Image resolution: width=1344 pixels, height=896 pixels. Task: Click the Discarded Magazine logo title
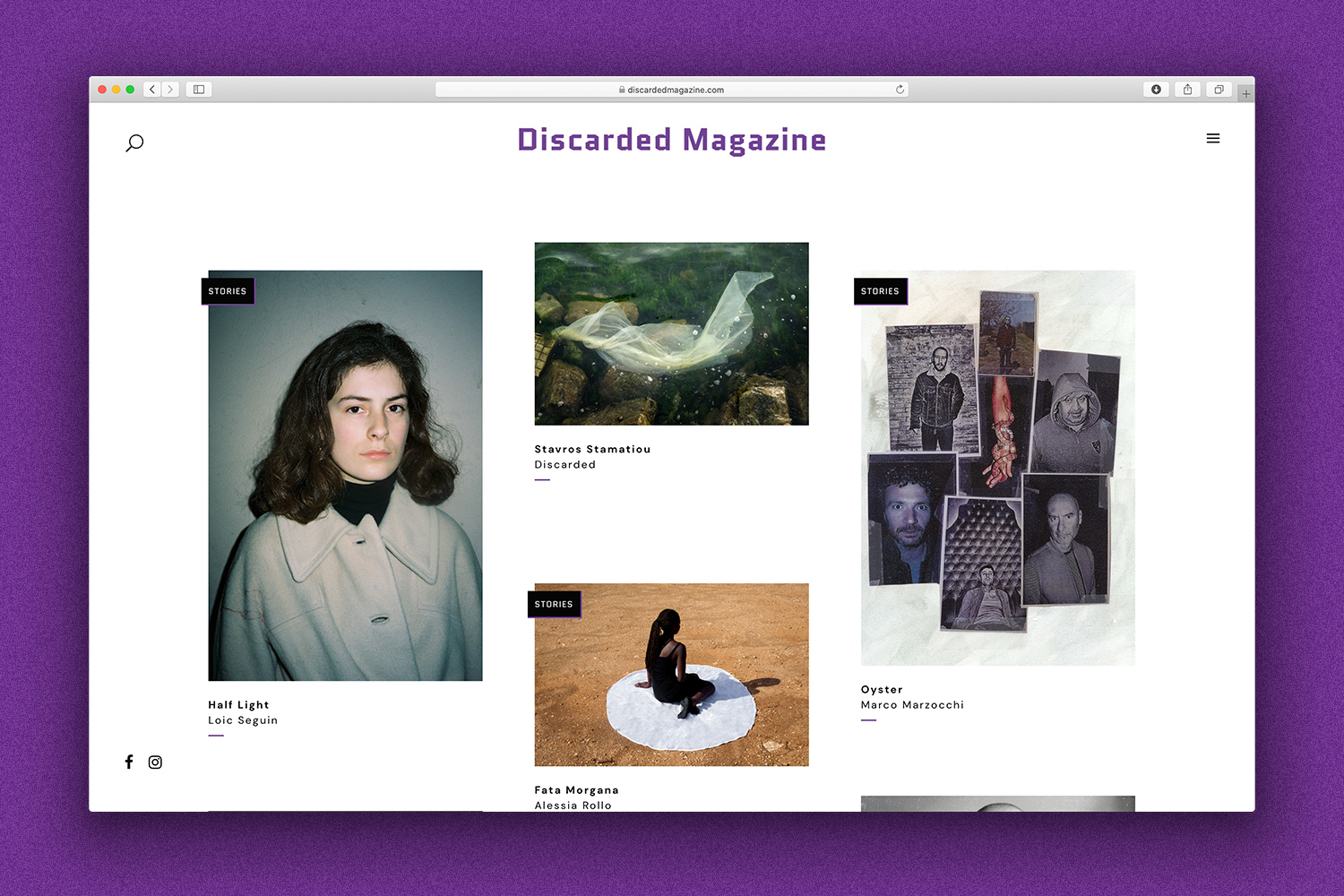tap(672, 140)
